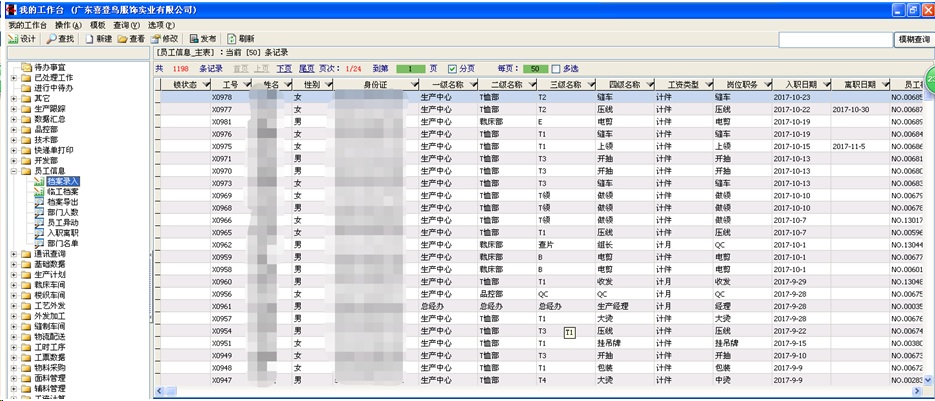Open the 操作(A) menu
The height and width of the screenshot is (401, 935).
[70, 24]
